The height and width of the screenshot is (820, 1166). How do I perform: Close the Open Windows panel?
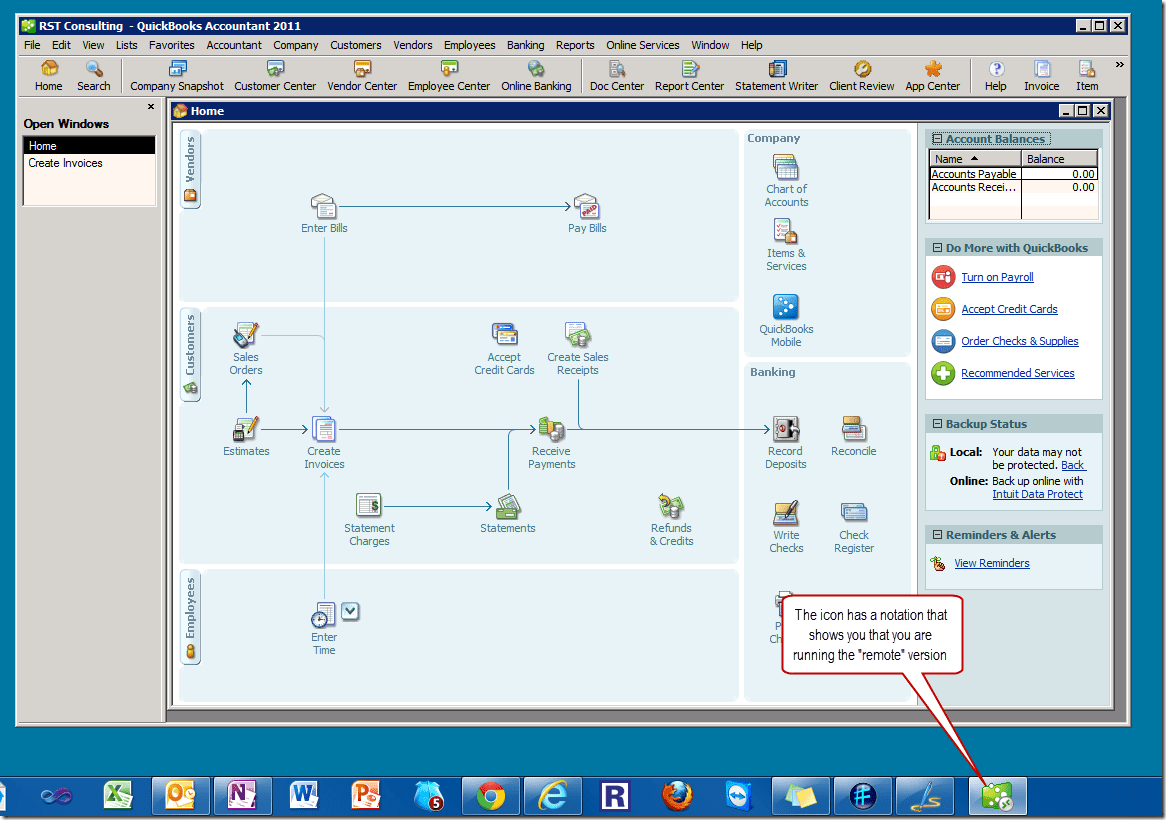(151, 107)
